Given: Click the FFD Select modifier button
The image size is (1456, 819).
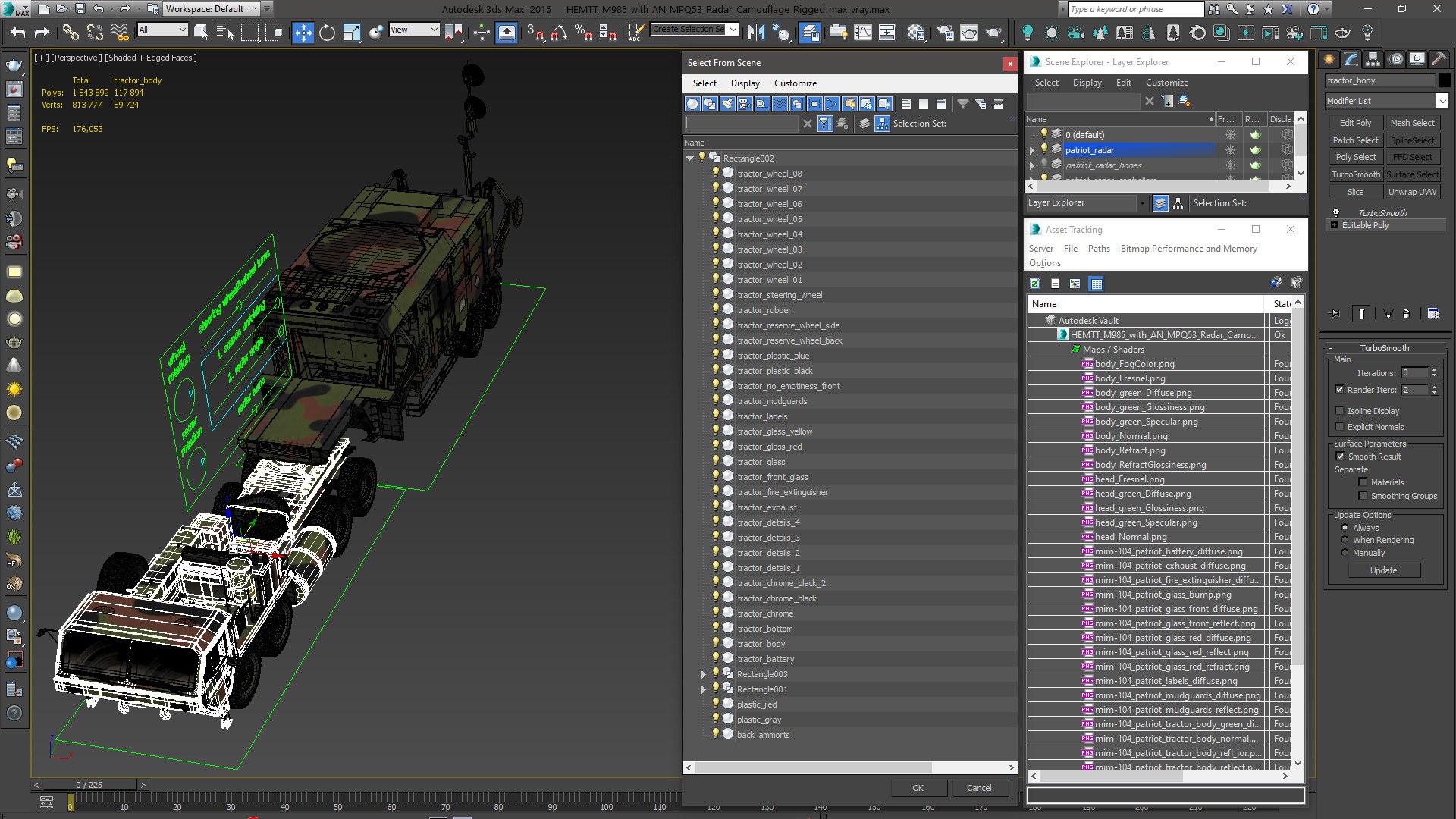Looking at the screenshot, I should point(1412,157).
